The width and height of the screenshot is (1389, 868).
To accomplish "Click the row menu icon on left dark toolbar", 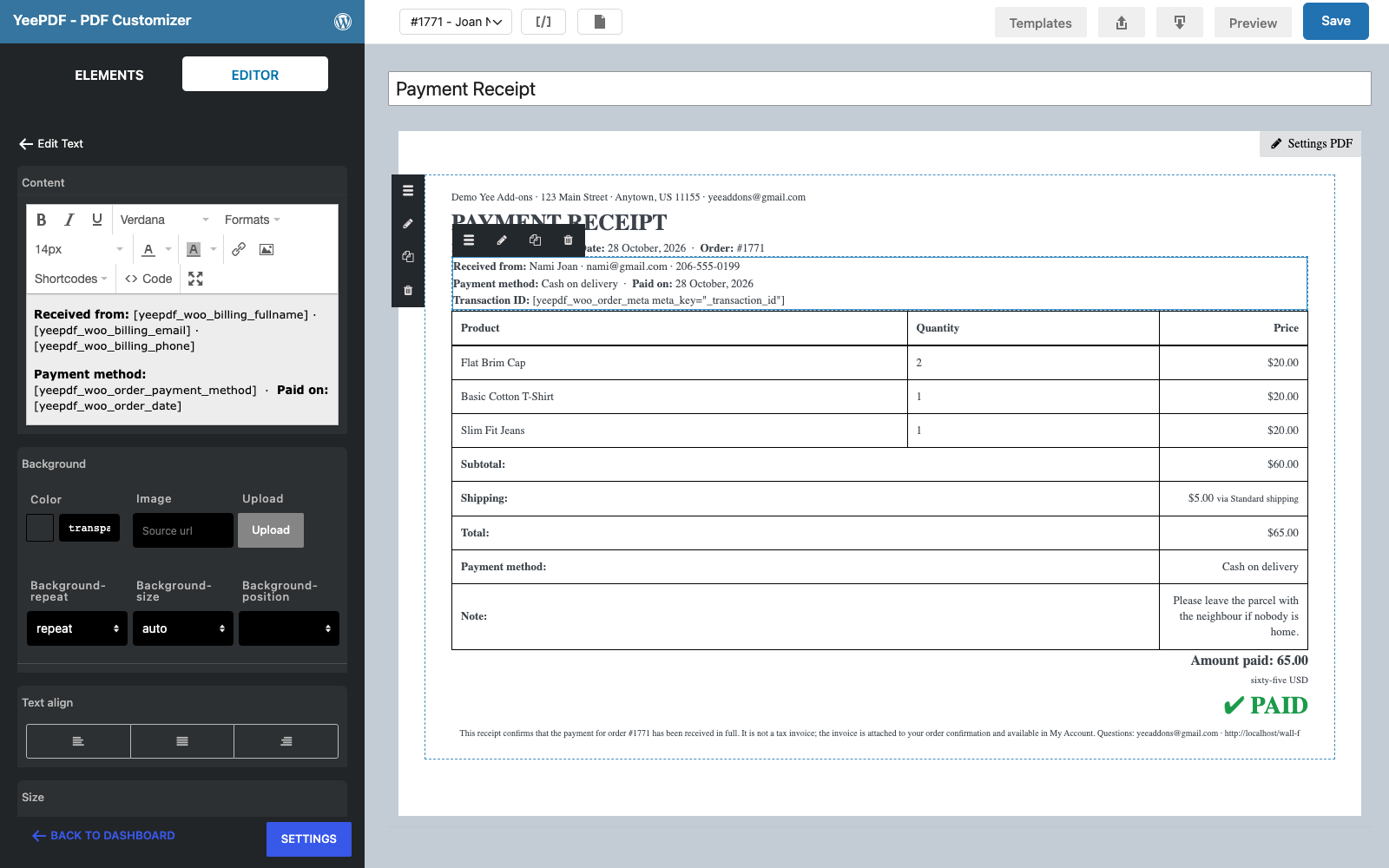I will click(408, 191).
